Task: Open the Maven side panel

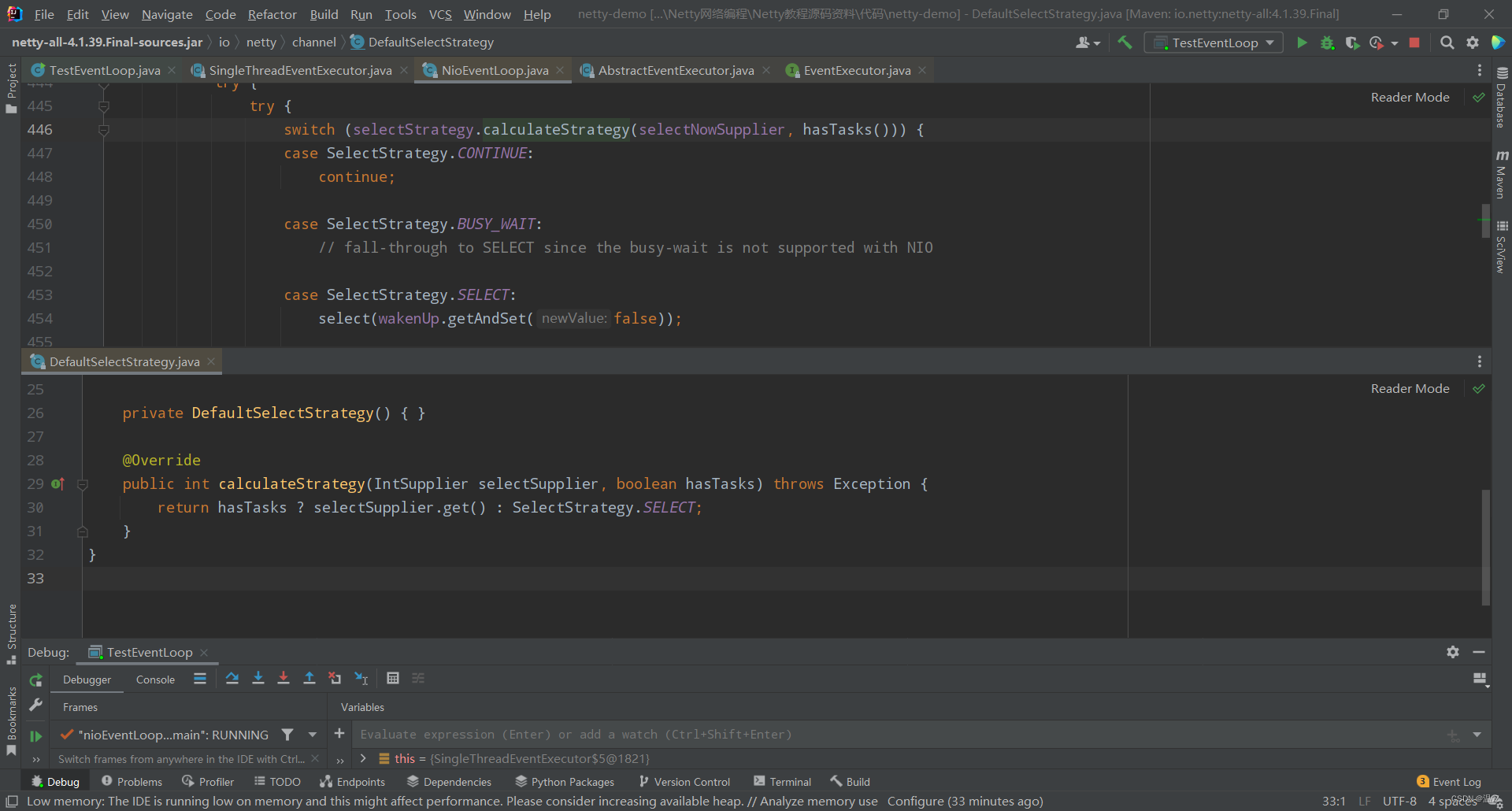Action: 1501,175
